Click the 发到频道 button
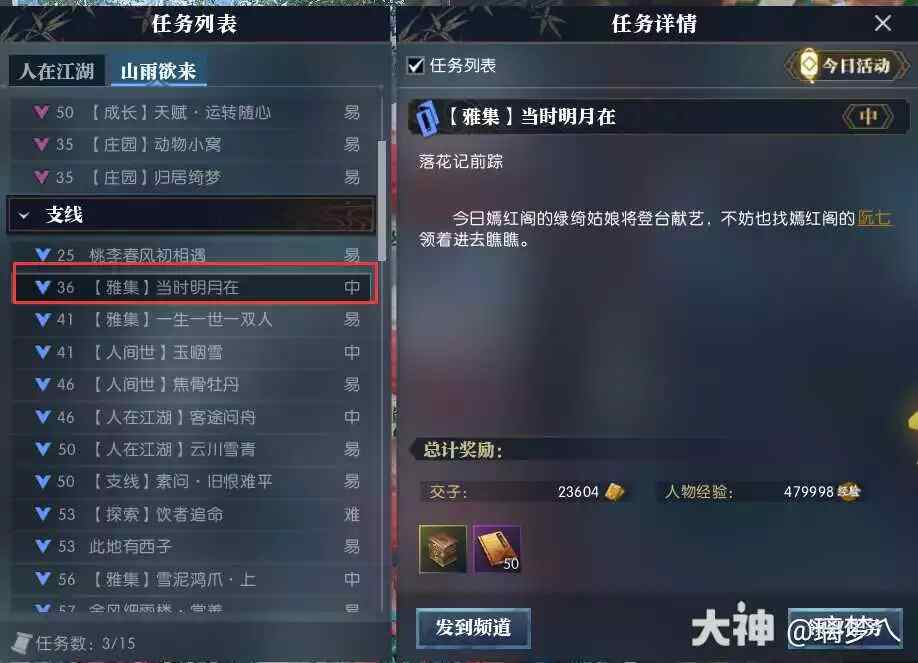918x663 pixels. [473, 627]
